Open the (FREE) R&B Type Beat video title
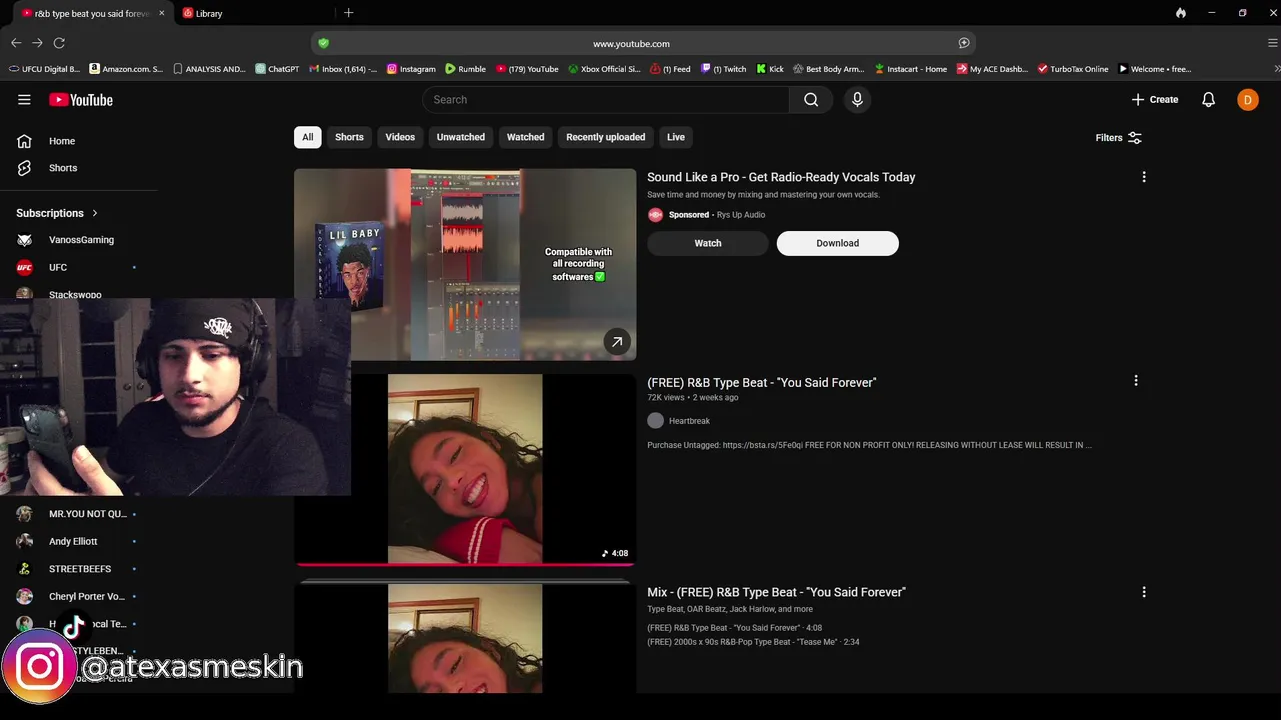 point(762,383)
